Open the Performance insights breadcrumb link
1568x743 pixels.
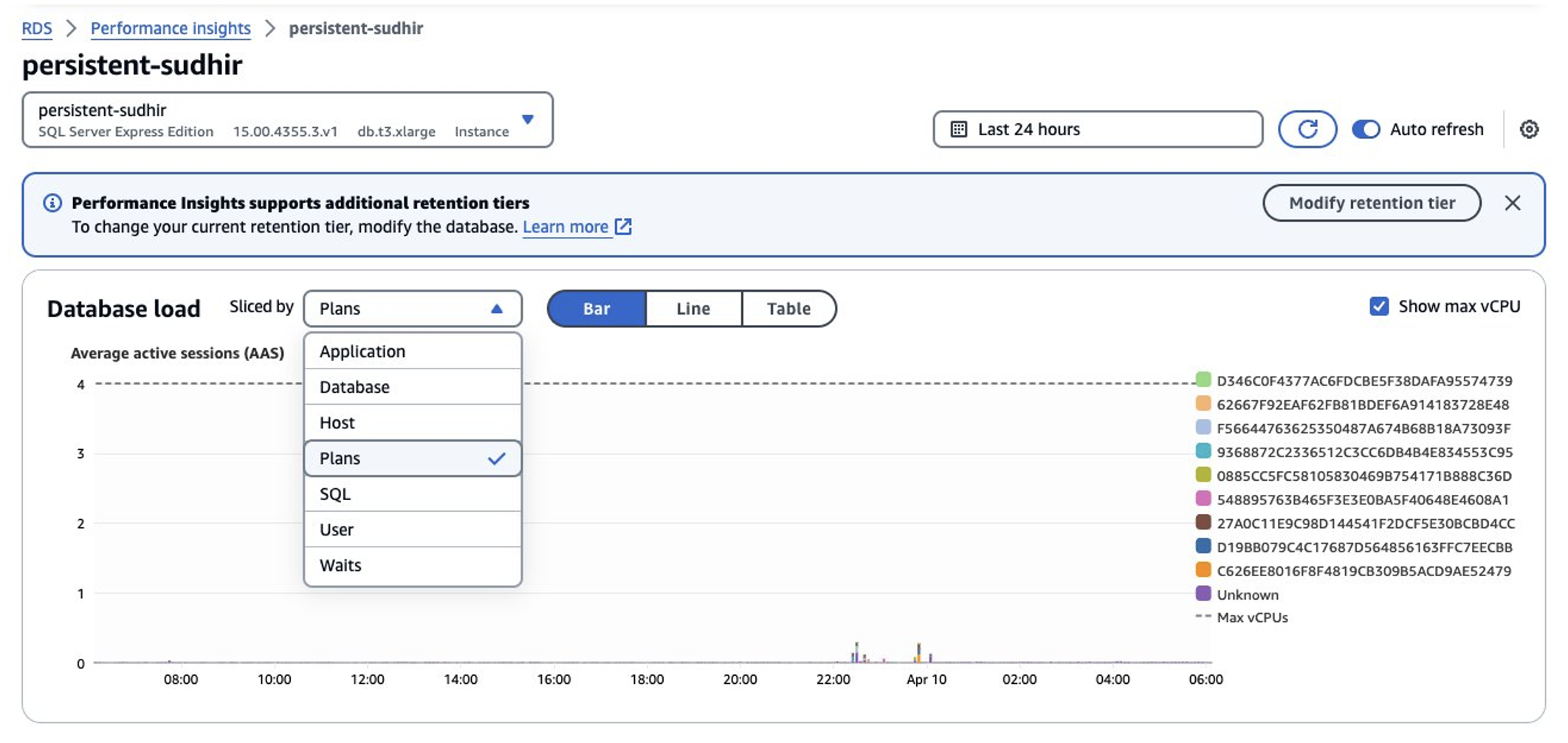pos(171,28)
